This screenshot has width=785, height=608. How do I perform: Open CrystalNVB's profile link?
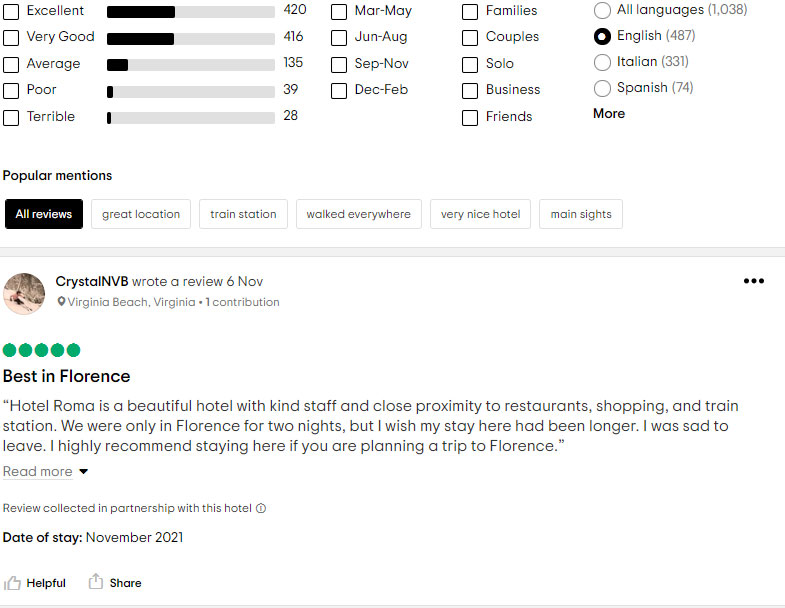(92, 281)
